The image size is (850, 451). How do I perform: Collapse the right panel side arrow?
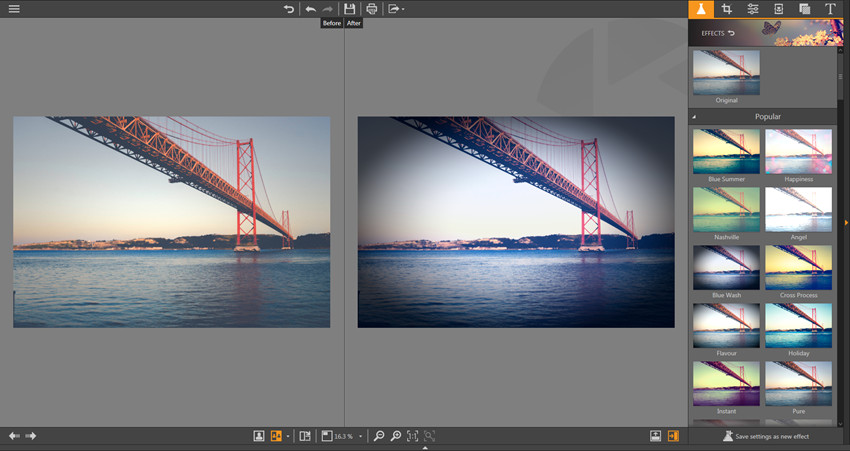[x=847, y=222]
